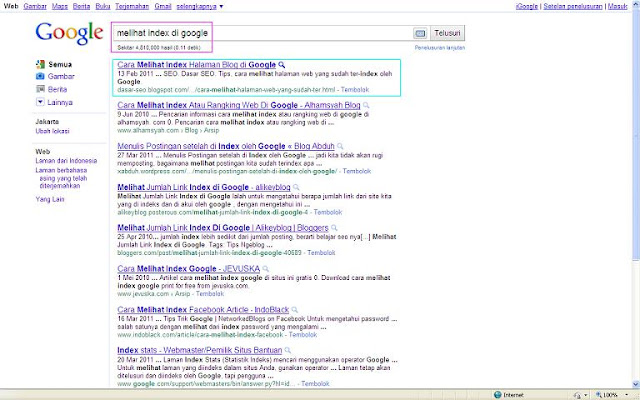The image size is (640, 400).
Task: Open result Menulis Postingan setelah di Index
Action: 226,146
